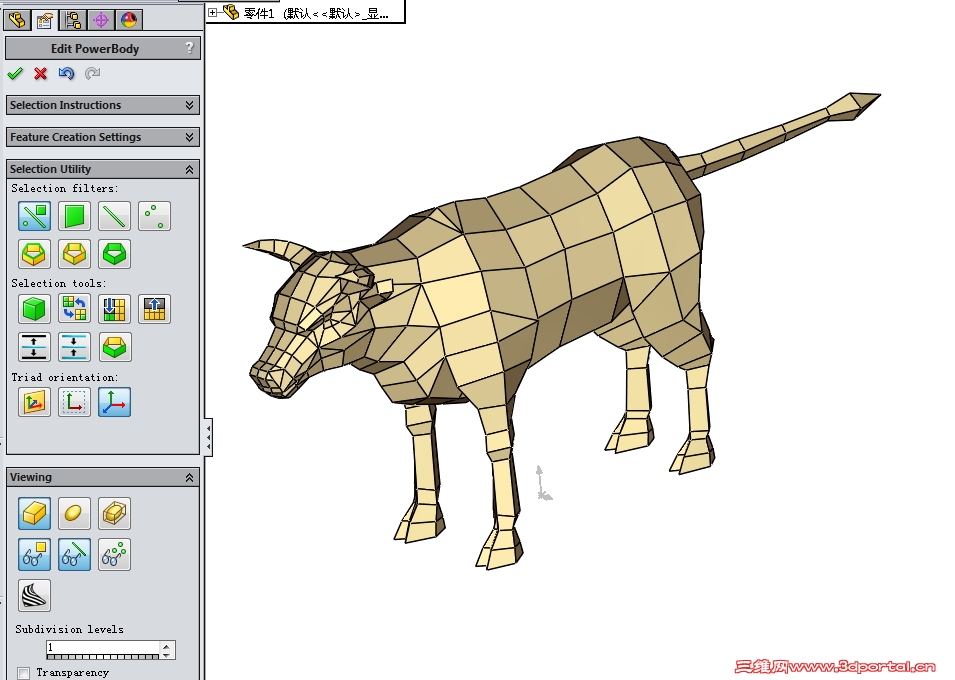Viewport: 955px width, 680px height.
Task: Activate the body selection tool
Action: [34, 308]
